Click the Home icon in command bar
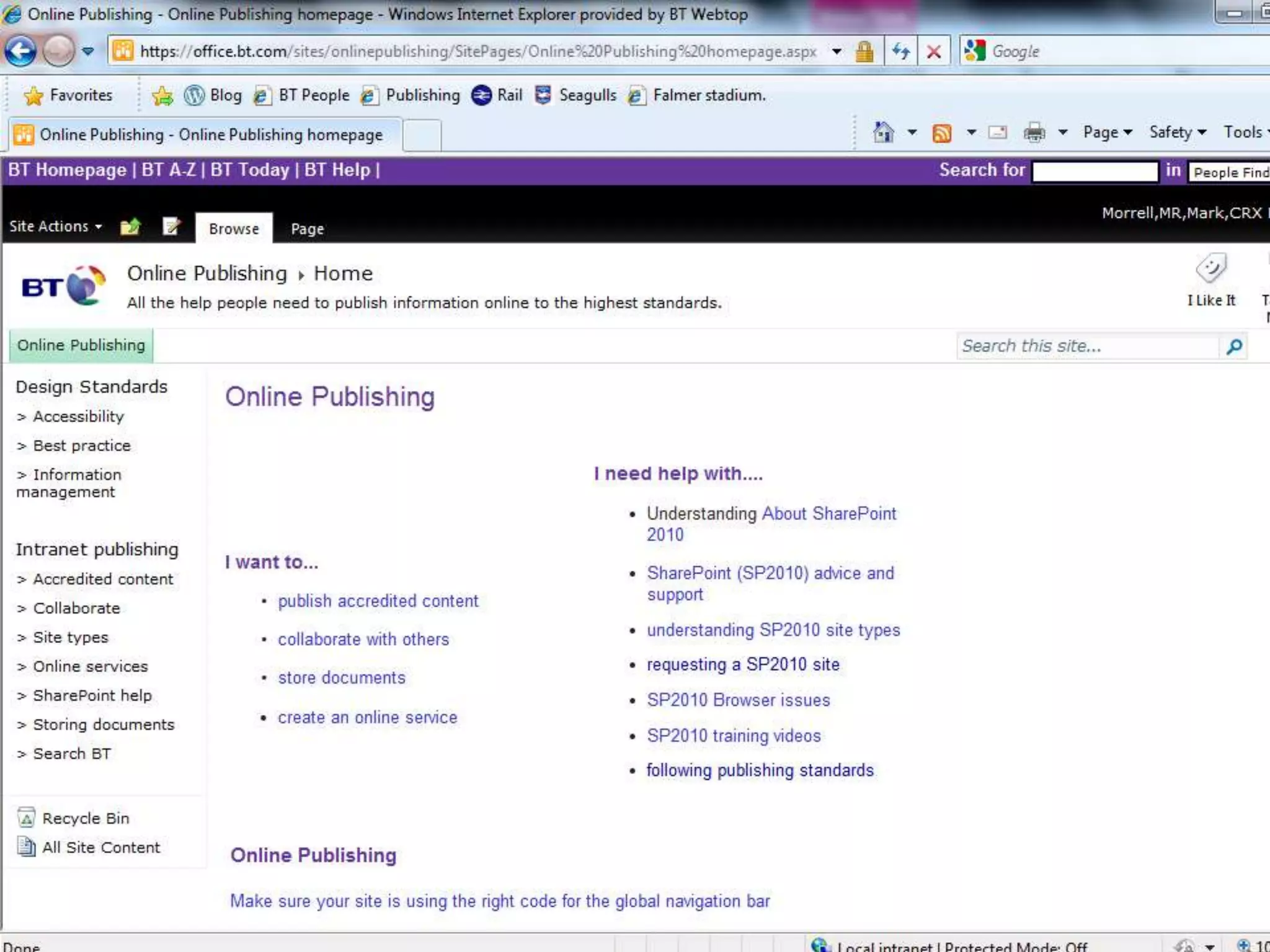This screenshot has width=1270, height=952. pyautogui.click(x=883, y=132)
